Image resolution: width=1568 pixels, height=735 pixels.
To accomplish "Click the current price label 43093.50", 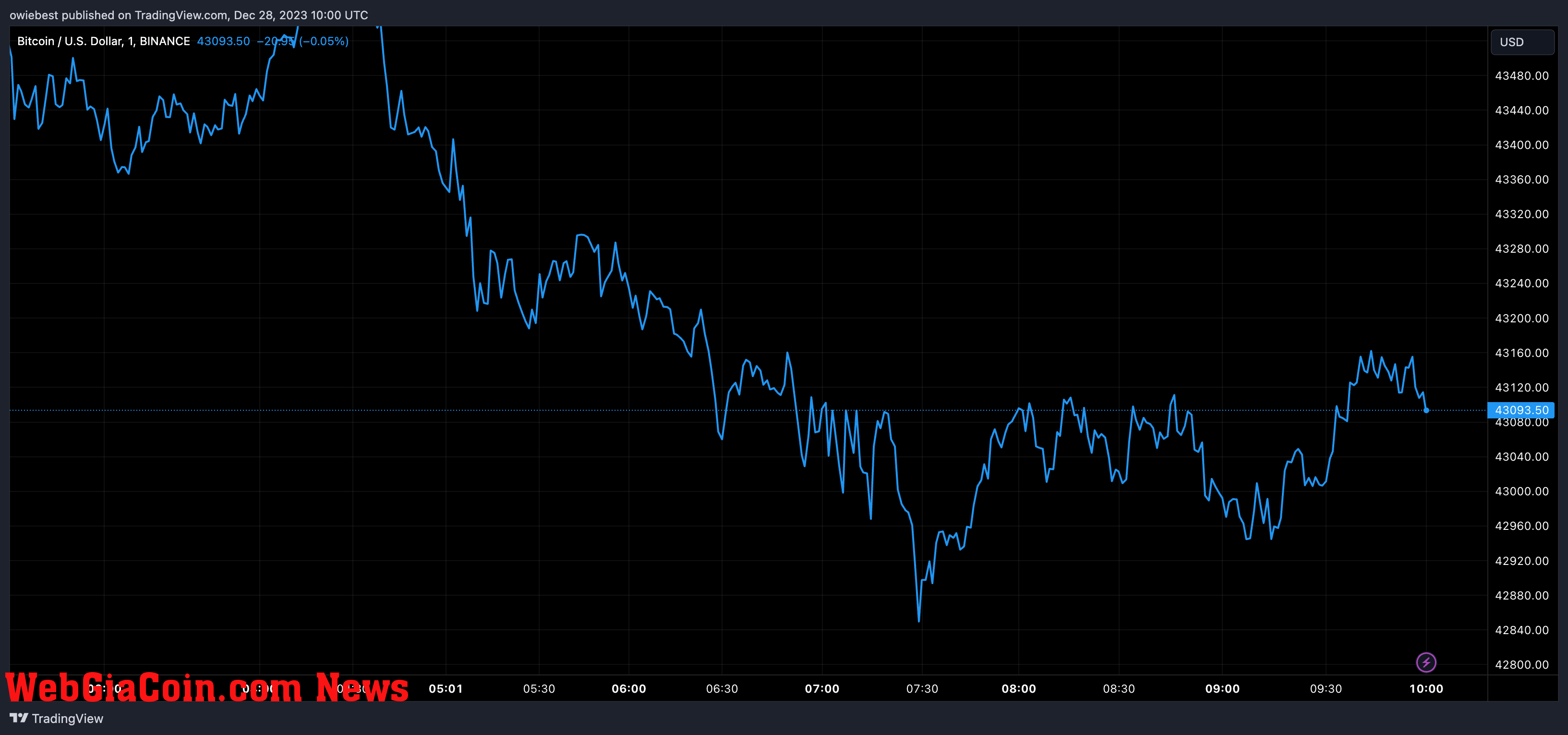I will coord(1520,410).
